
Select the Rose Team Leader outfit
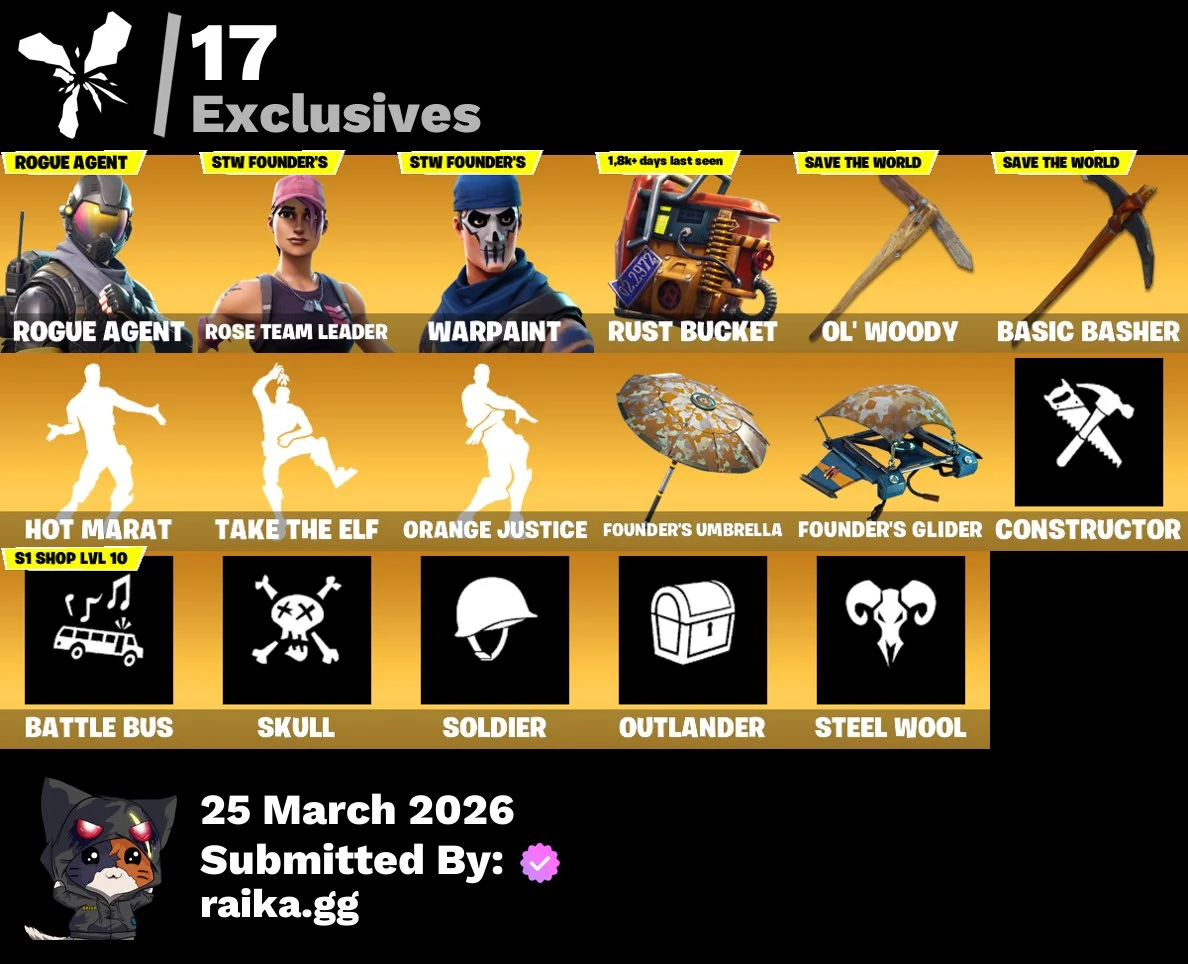click(297, 254)
